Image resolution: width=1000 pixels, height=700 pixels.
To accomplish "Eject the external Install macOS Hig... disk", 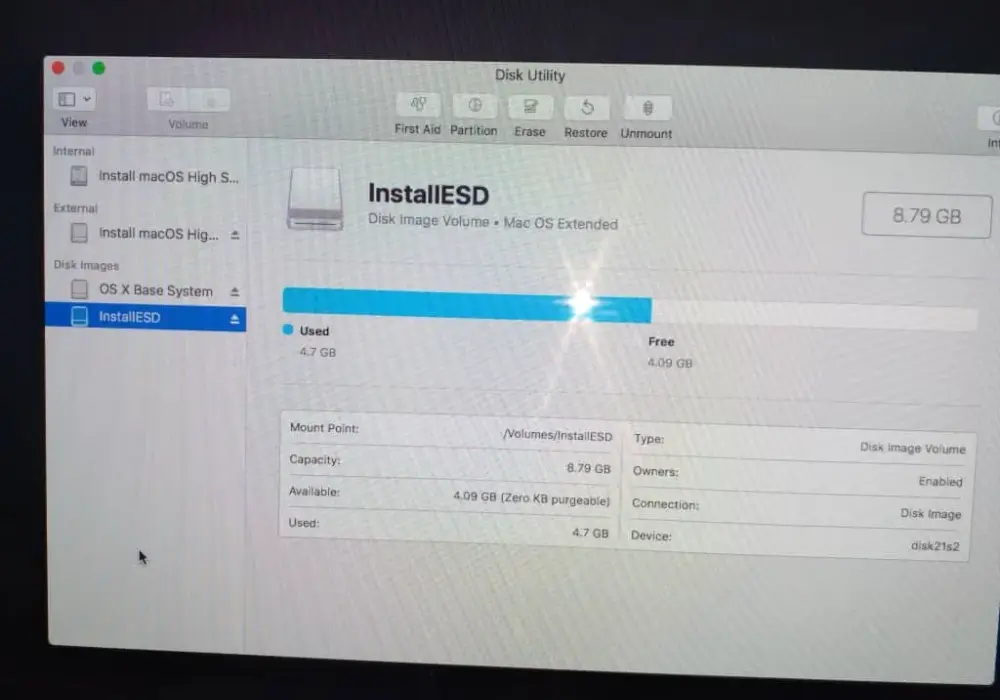I will pos(235,235).
